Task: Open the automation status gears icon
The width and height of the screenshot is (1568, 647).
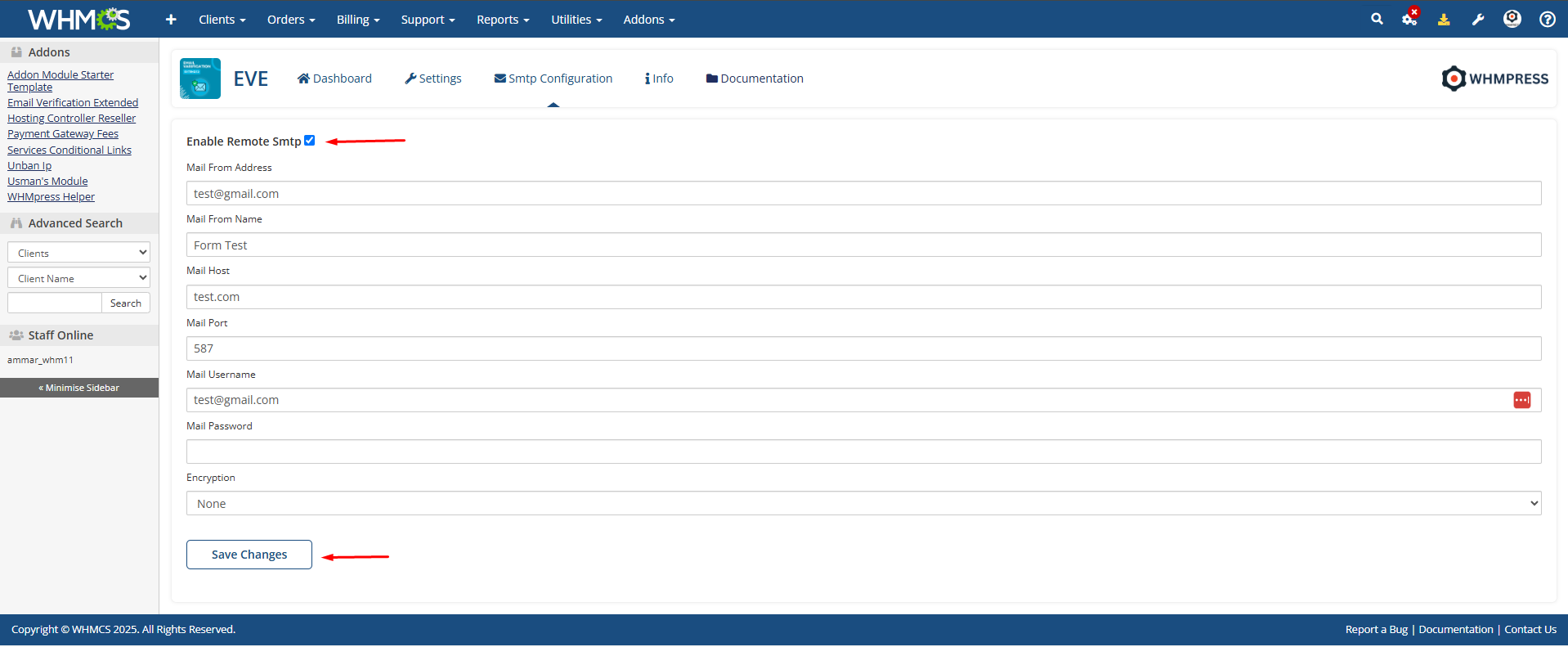Action: (x=1410, y=18)
